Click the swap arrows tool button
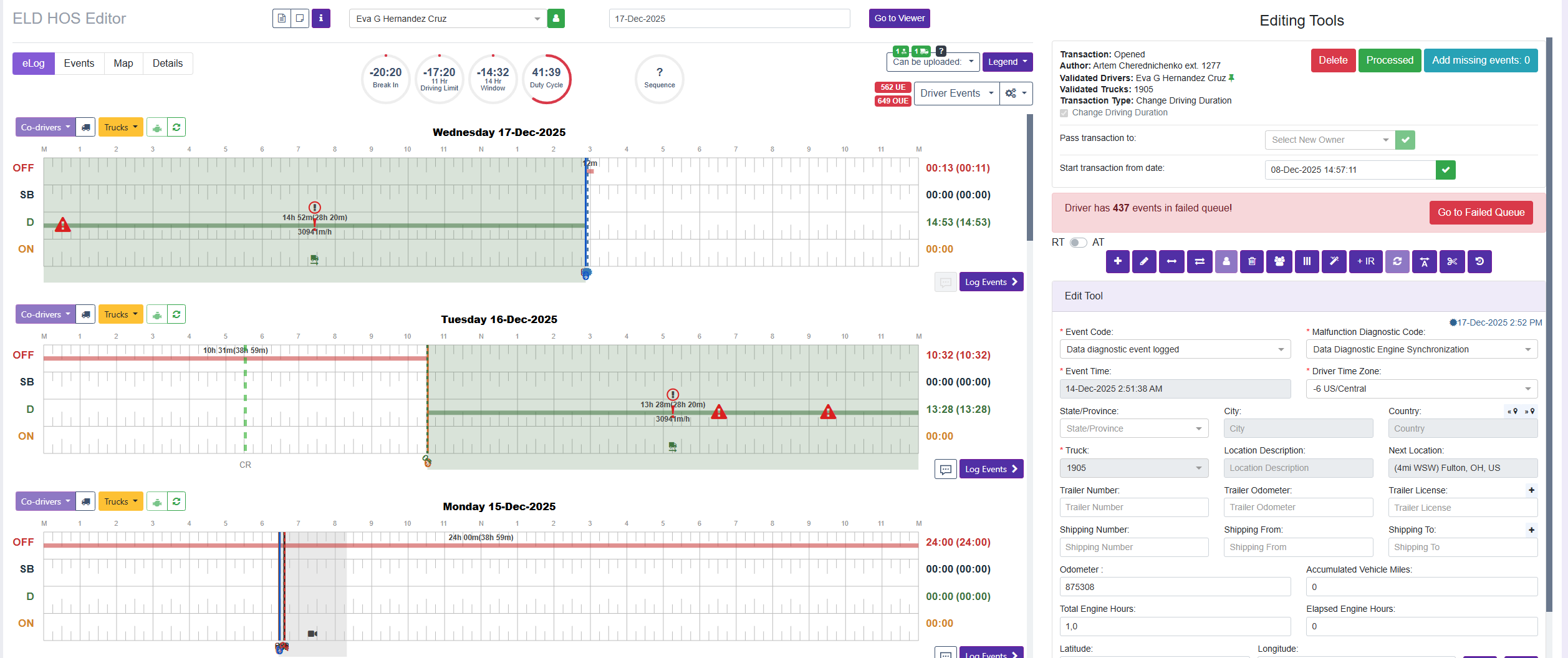The height and width of the screenshot is (658, 1568). pyautogui.click(x=1200, y=261)
